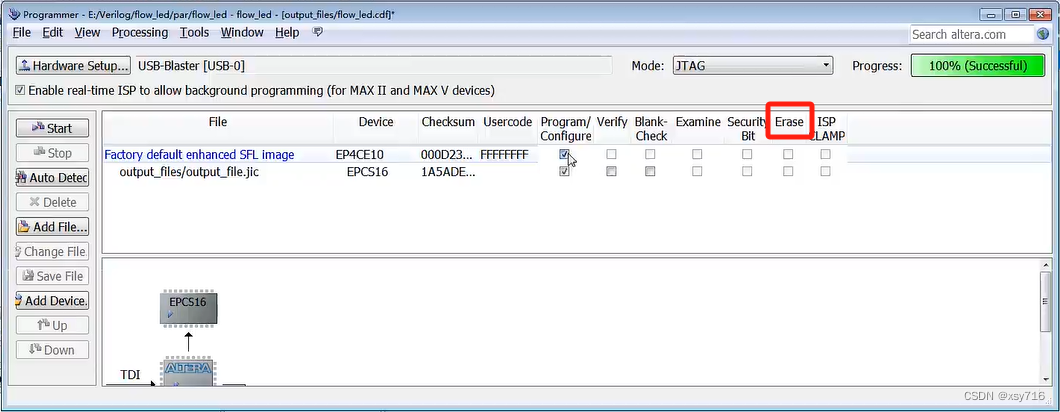Check Blank-Check for Factory default SFL row
Screen dimensions: 1060x412
650,154
